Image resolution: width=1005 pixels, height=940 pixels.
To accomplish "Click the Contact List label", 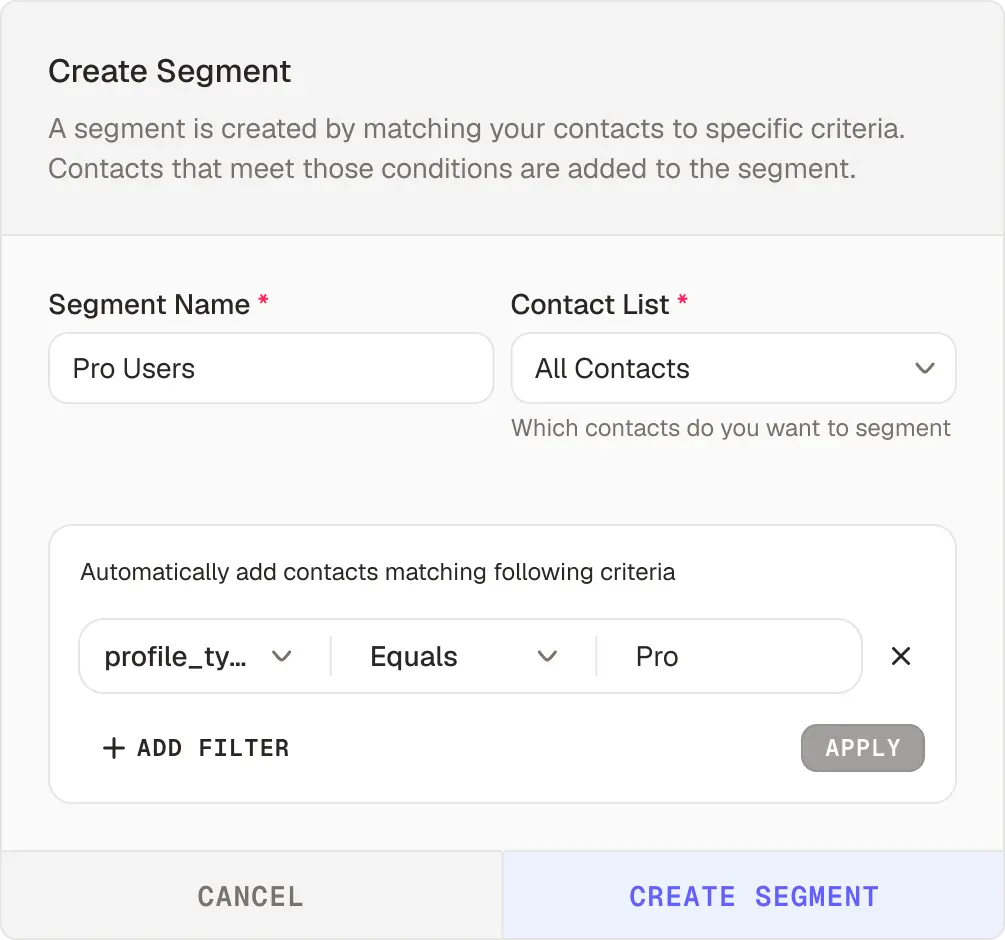I will pos(590,304).
